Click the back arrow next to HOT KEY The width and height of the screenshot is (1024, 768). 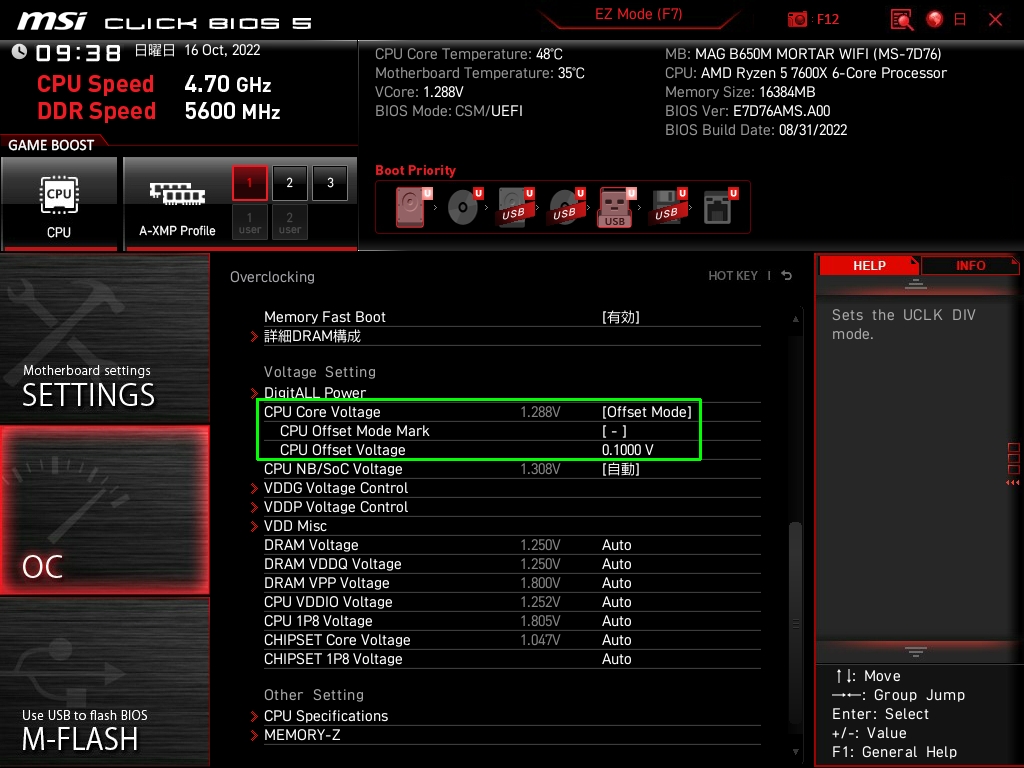(786, 276)
